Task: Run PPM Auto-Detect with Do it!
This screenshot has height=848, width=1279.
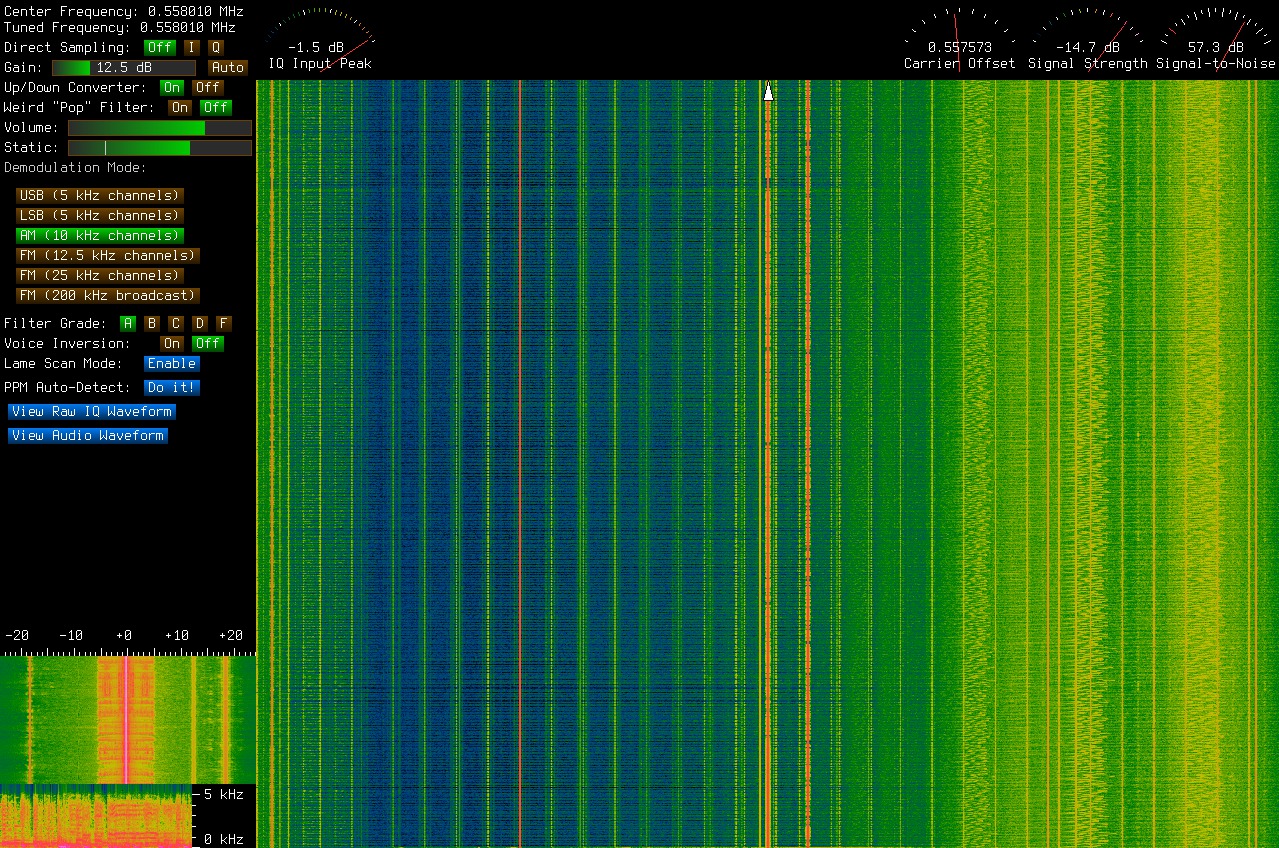Action: pos(171,387)
